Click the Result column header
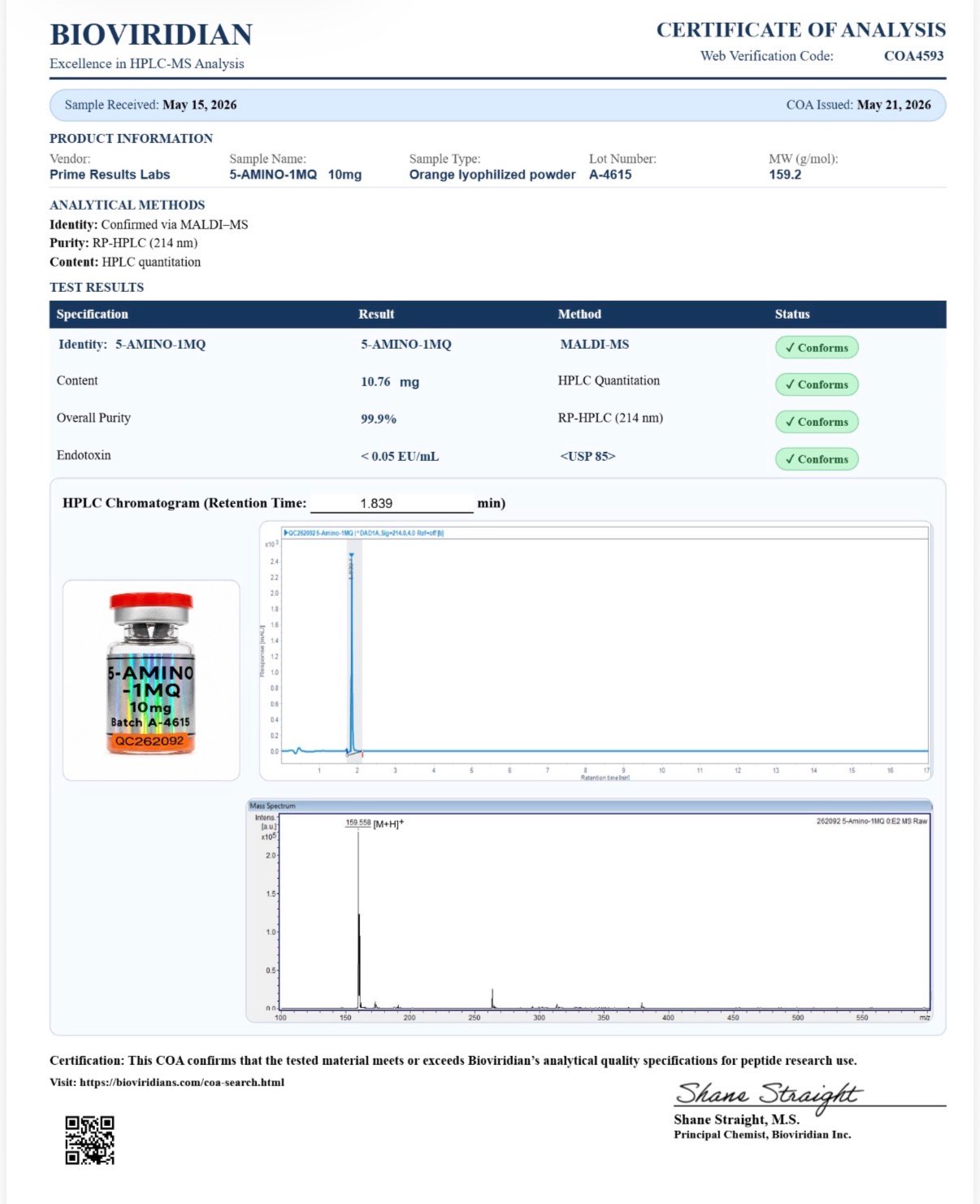Viewport: 980px width, 1204px height. pos(376,314)
